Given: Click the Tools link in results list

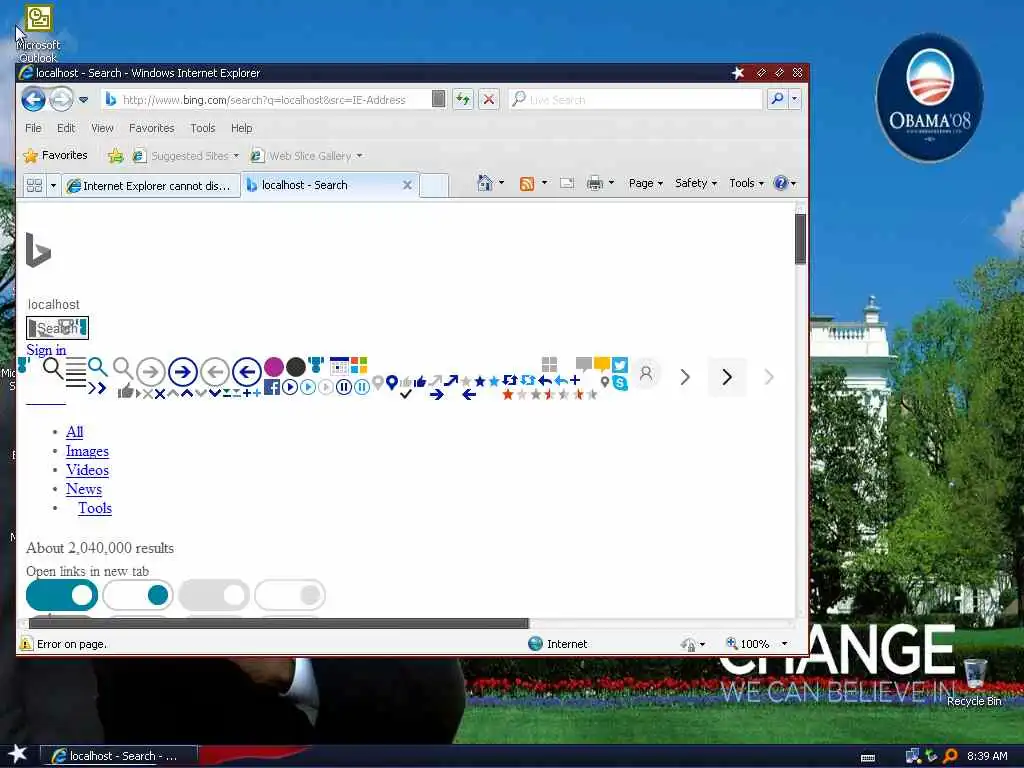Looking at the screenshot, I should point(95,508).
